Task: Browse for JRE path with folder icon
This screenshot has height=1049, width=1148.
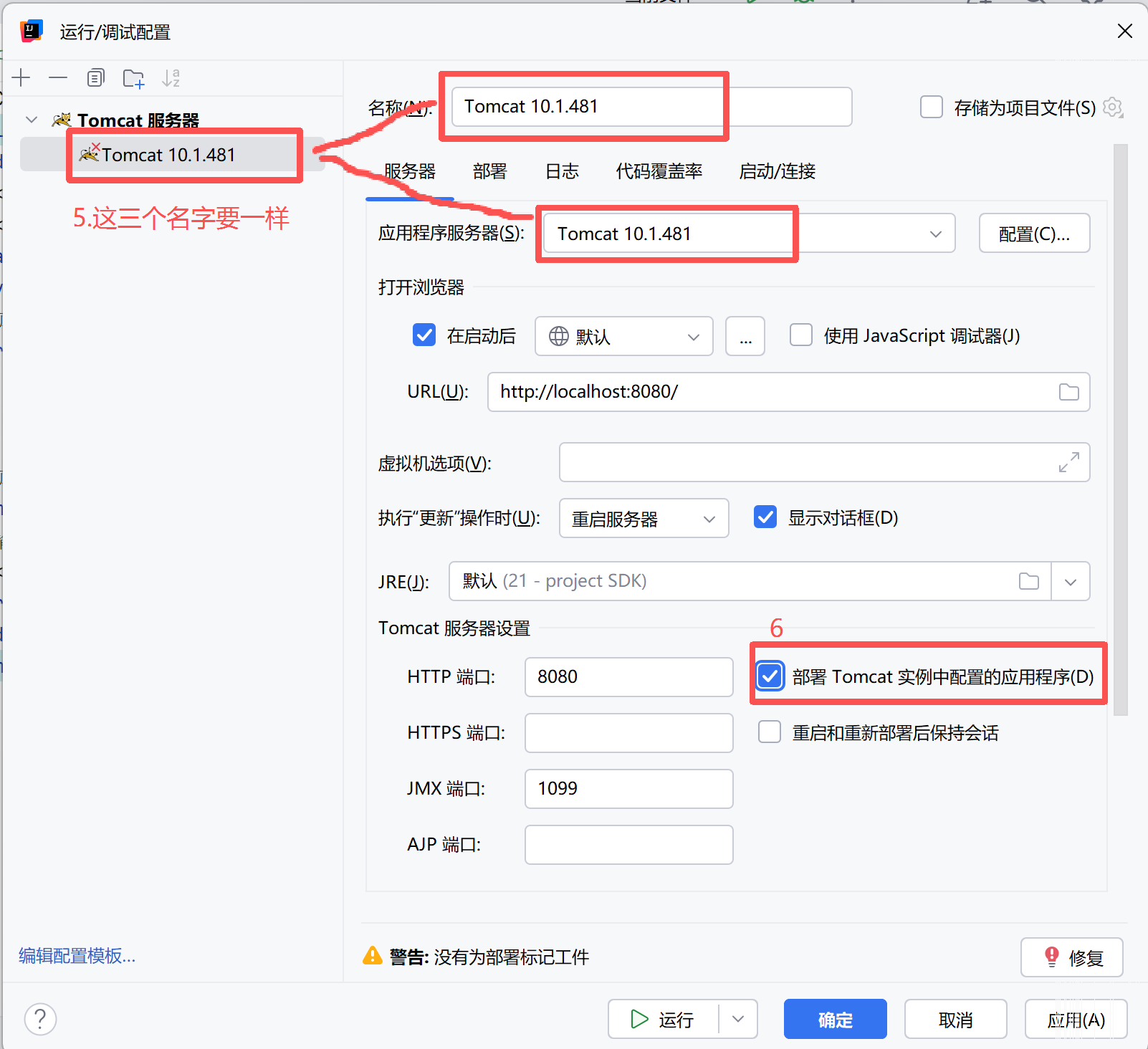Action: (1029, 581)
